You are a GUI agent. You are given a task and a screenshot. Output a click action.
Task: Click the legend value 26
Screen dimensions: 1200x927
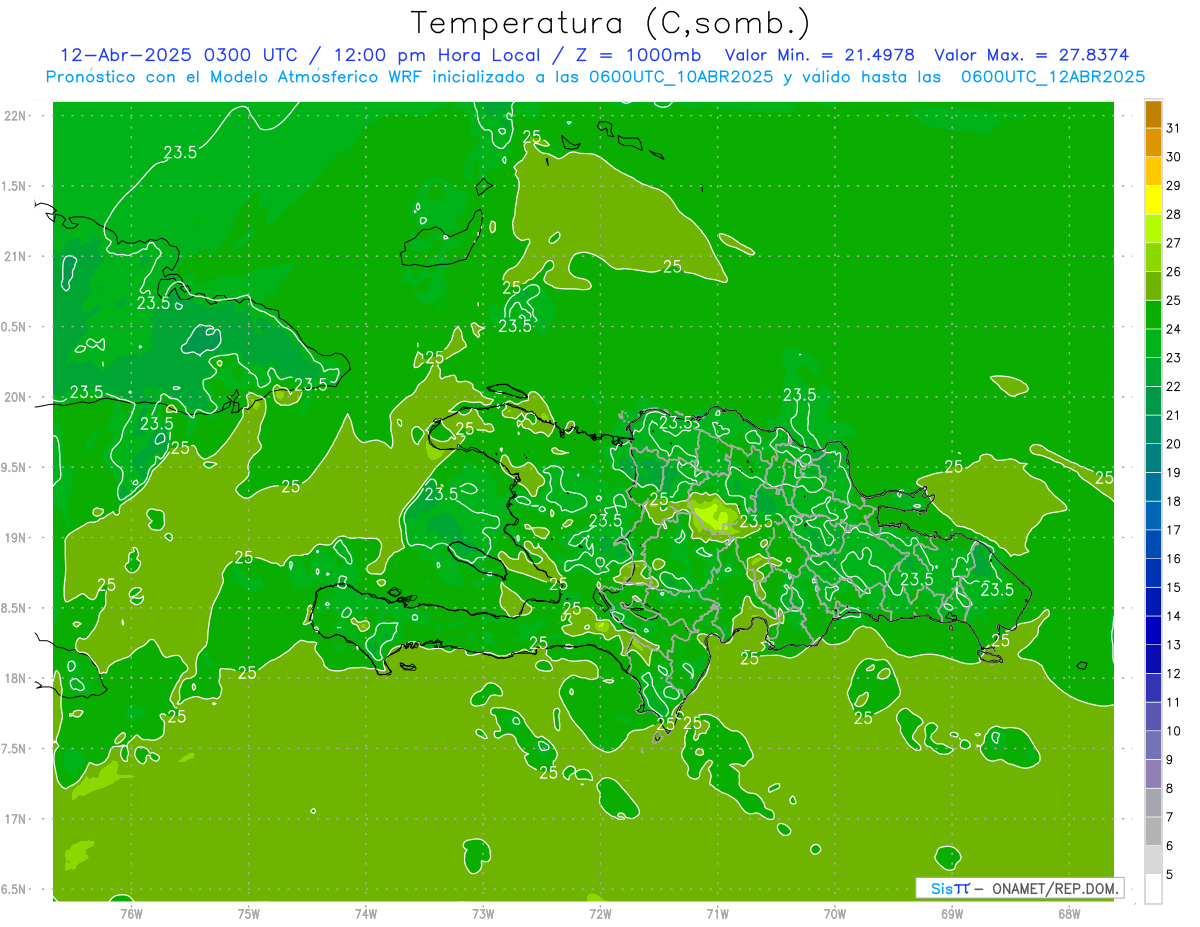point(1174,272)
